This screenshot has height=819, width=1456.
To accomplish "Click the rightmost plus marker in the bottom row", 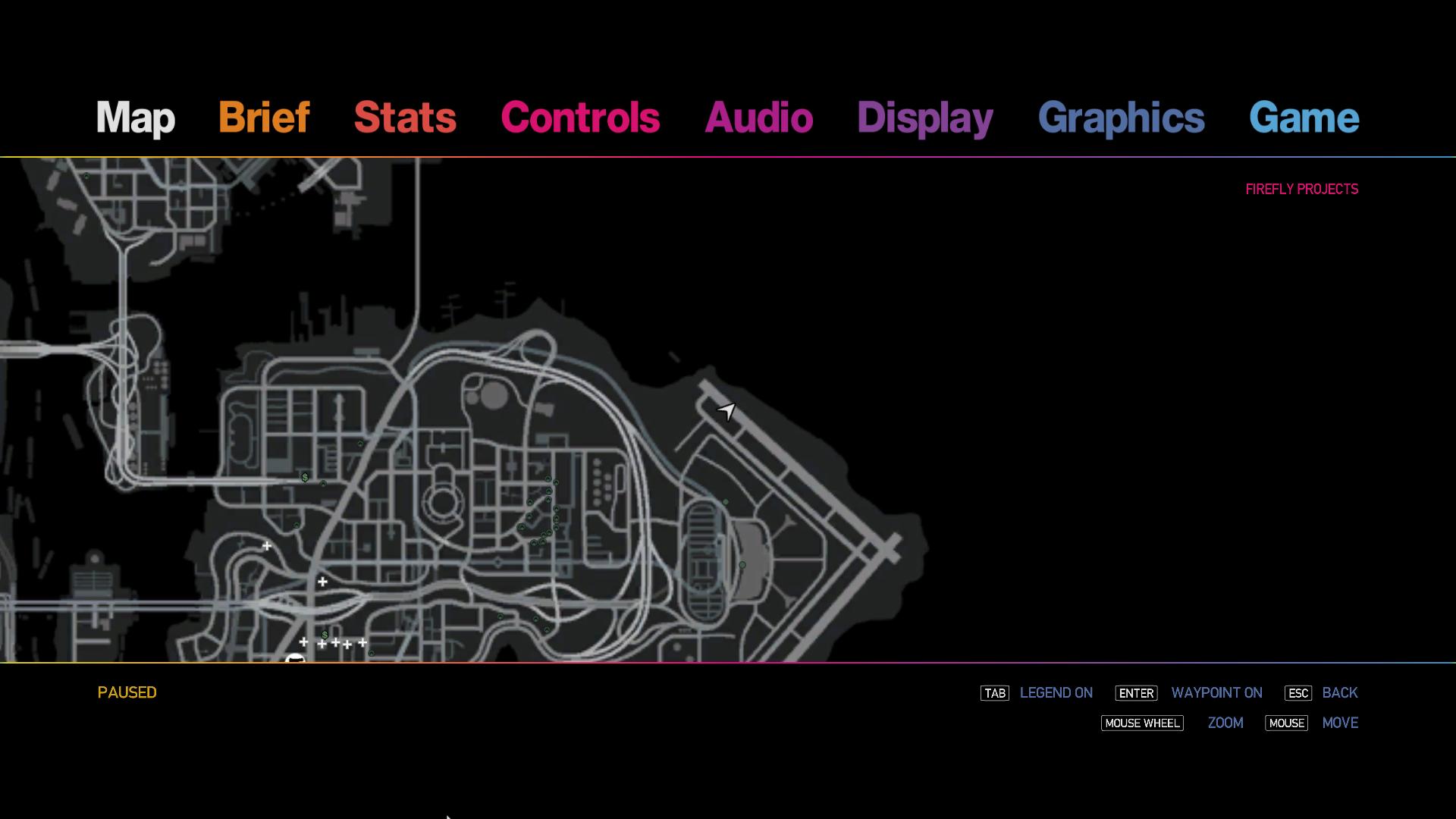I will (362, 642).
